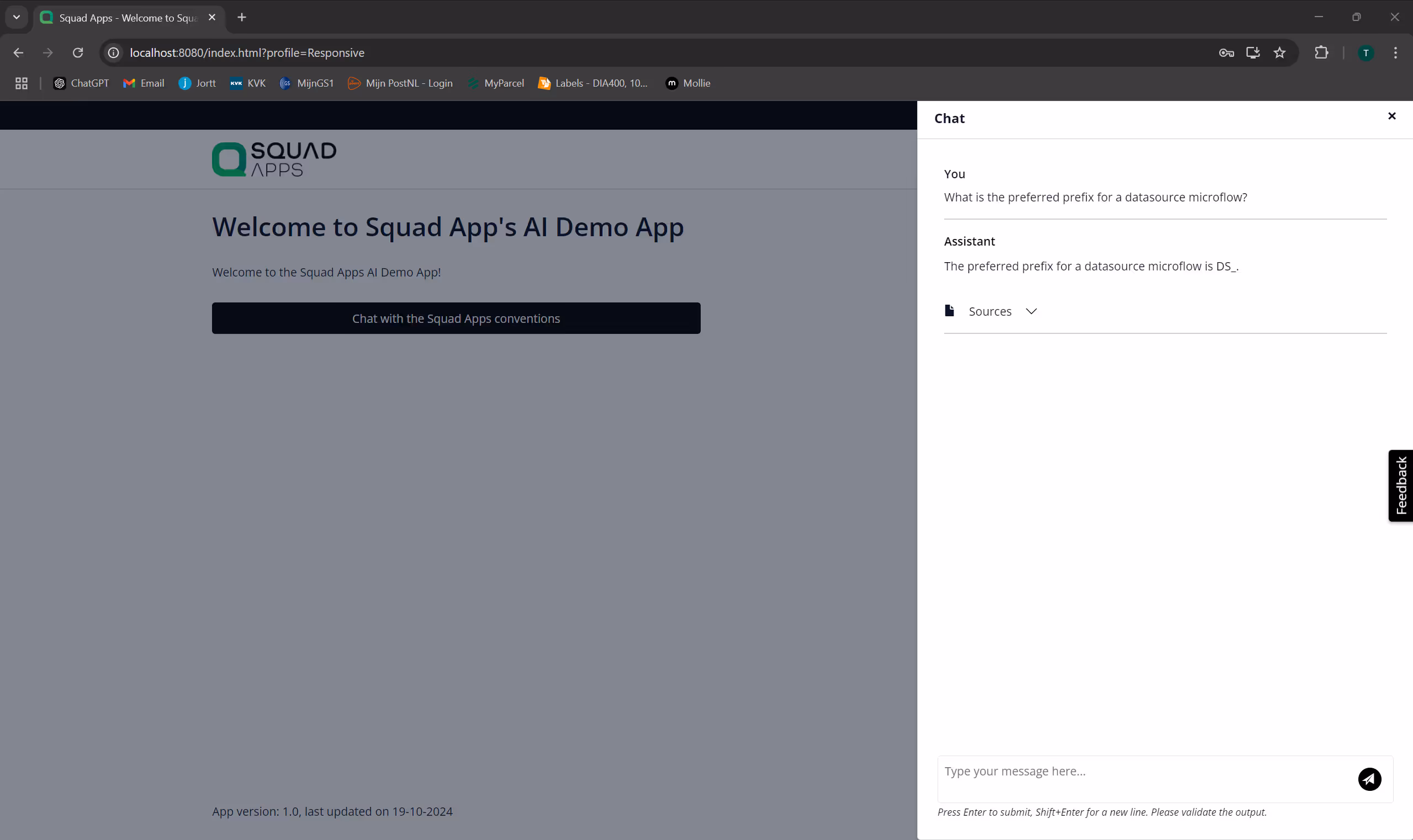Open the MijnGS1 bookmark
Screen dimensions: 1413x840
(x=307, y=83)
